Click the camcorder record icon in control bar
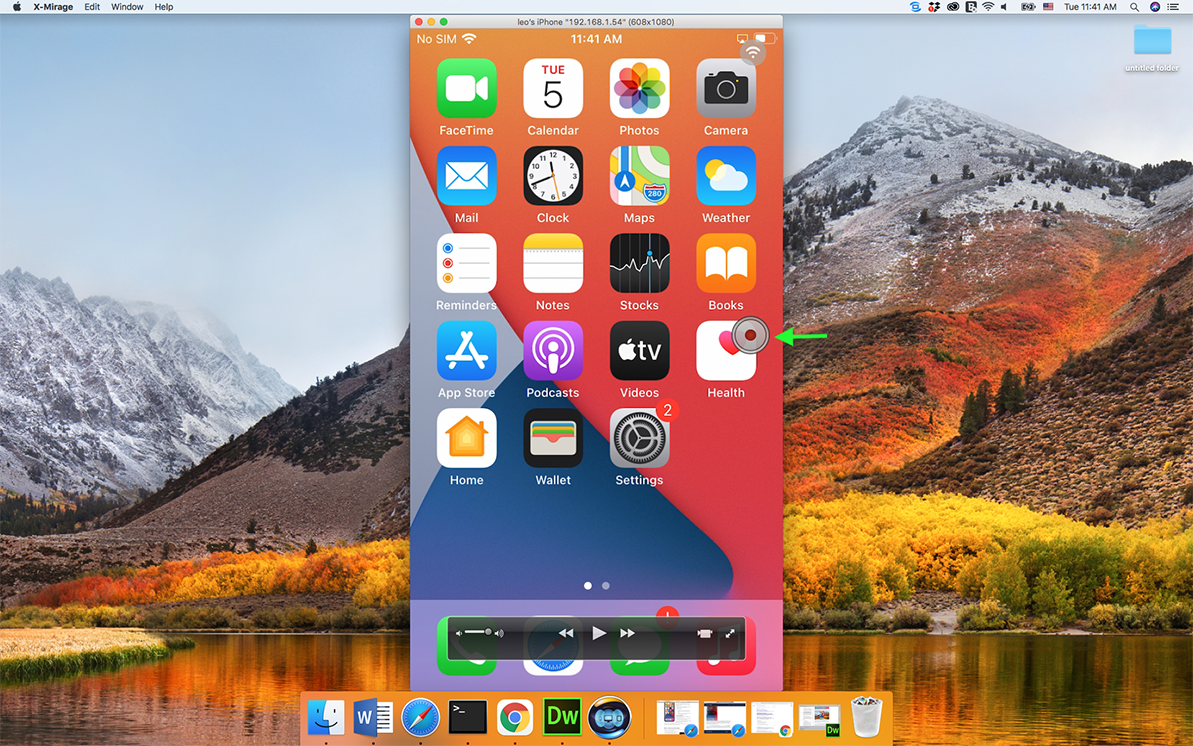The height and width of the screenshot is (746, 1193). pyautogui.click(x=705, y=633)
